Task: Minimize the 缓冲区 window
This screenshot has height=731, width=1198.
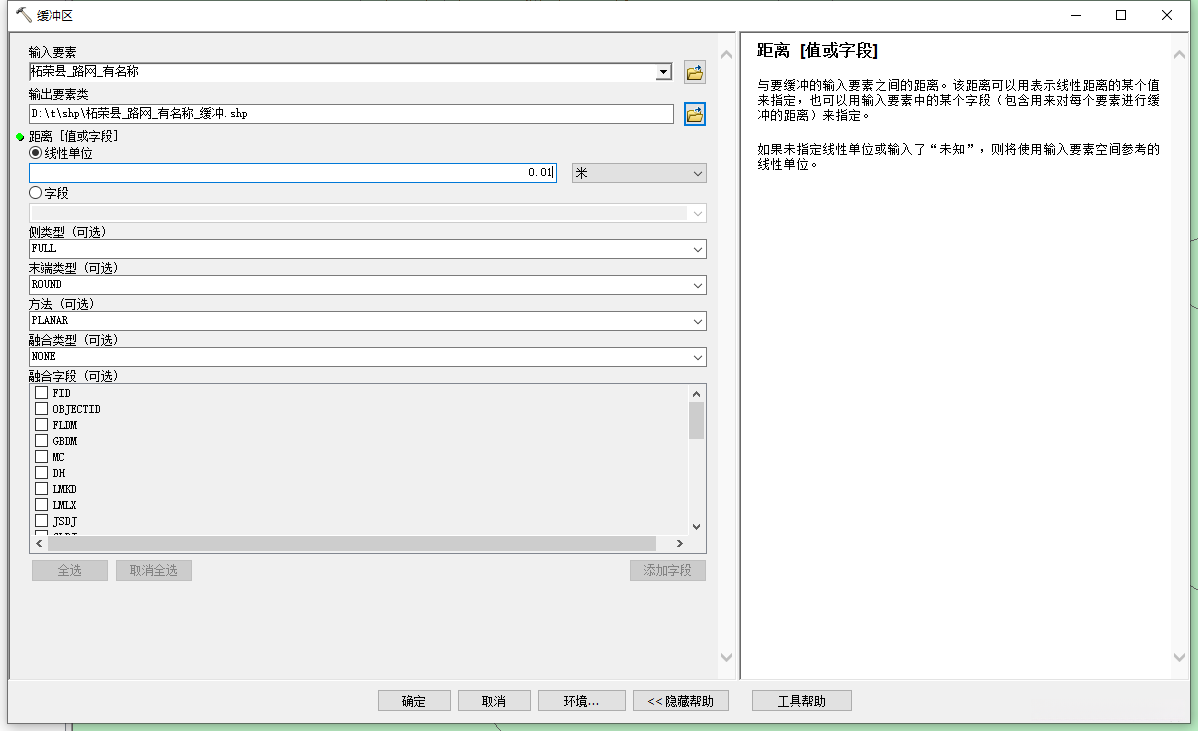Action: [1076, 15]
